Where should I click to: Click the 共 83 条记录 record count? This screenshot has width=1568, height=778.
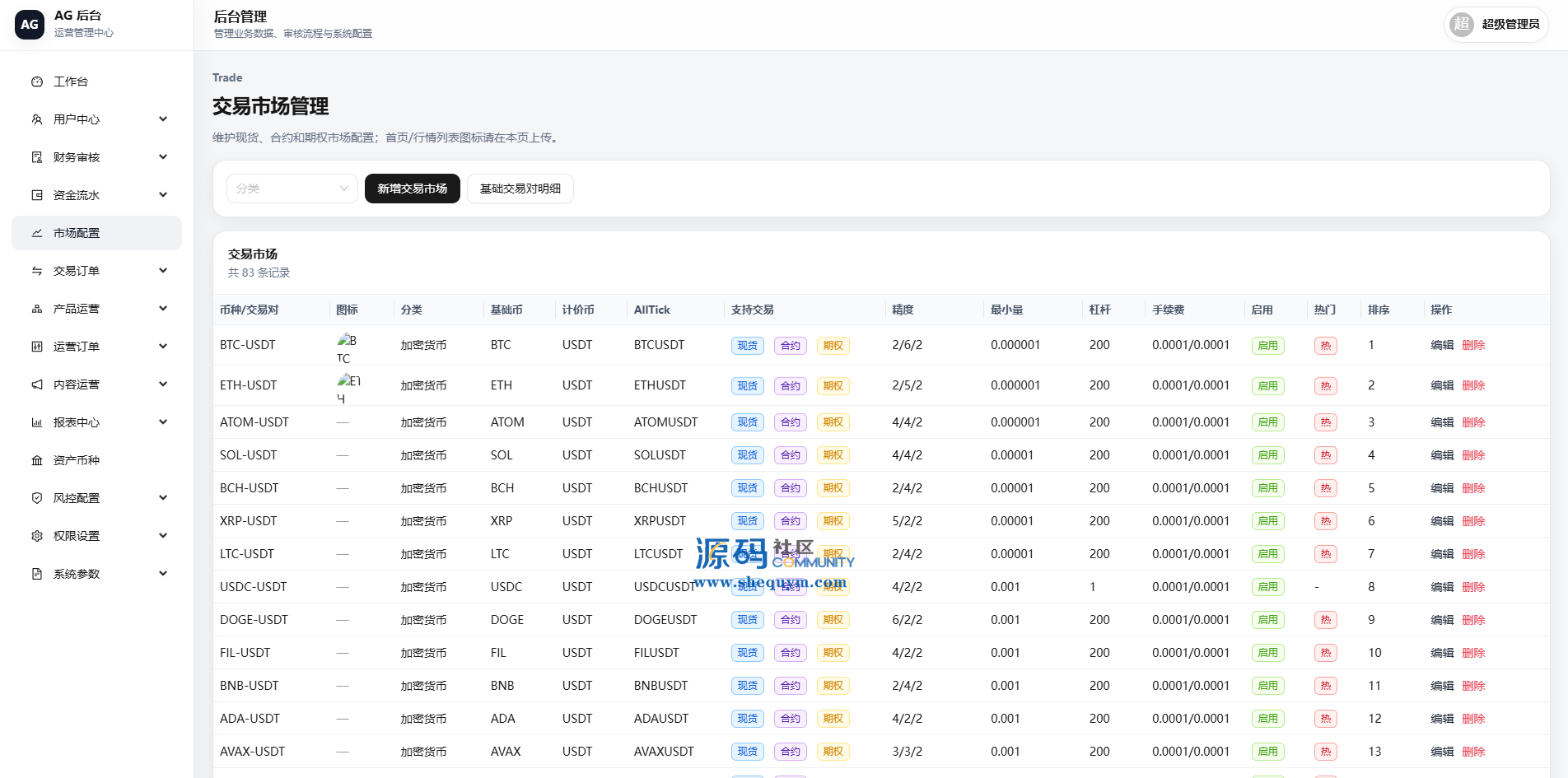(x=259, y=273)
